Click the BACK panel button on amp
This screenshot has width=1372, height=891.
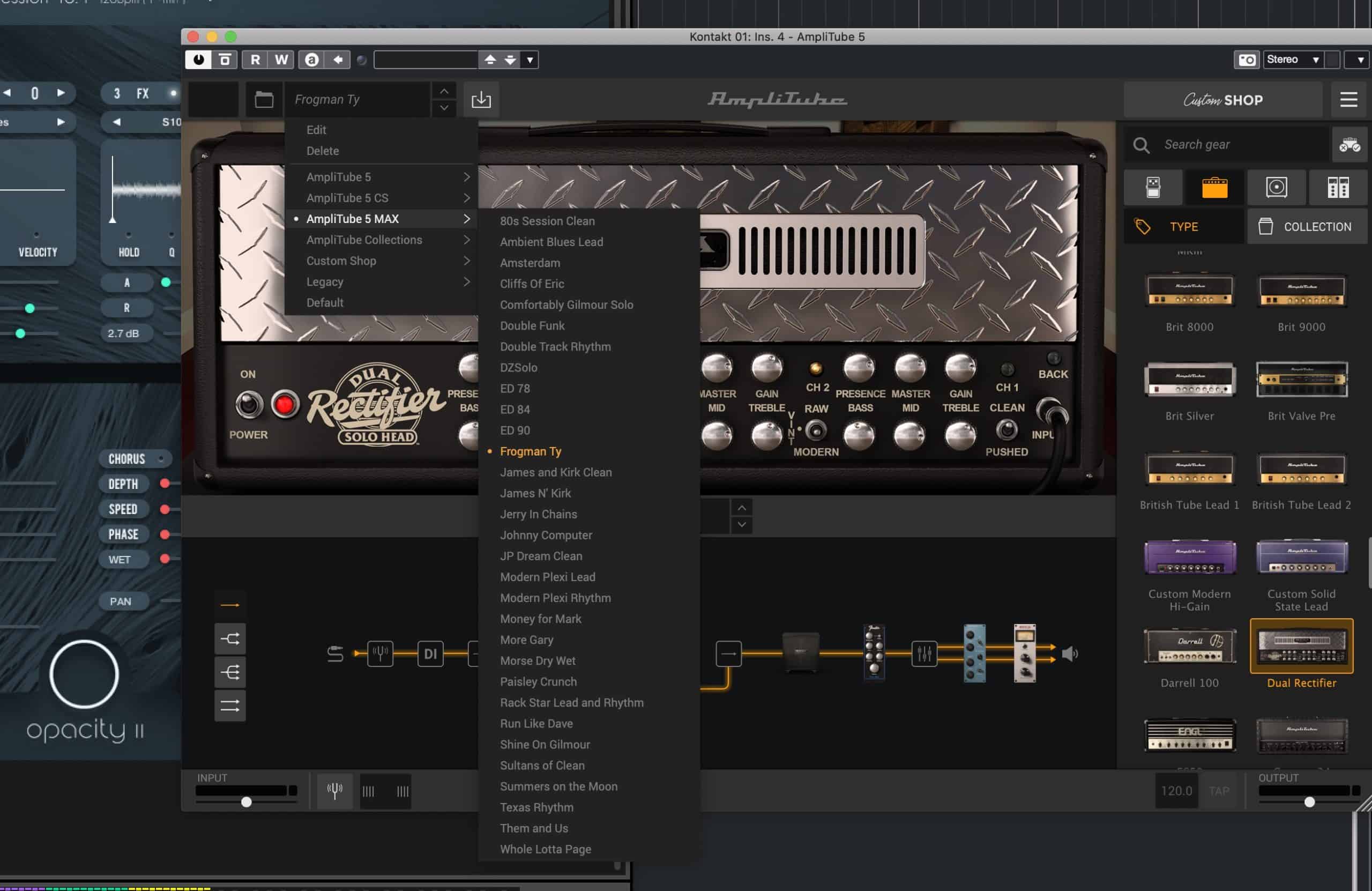click(1053, 359)
